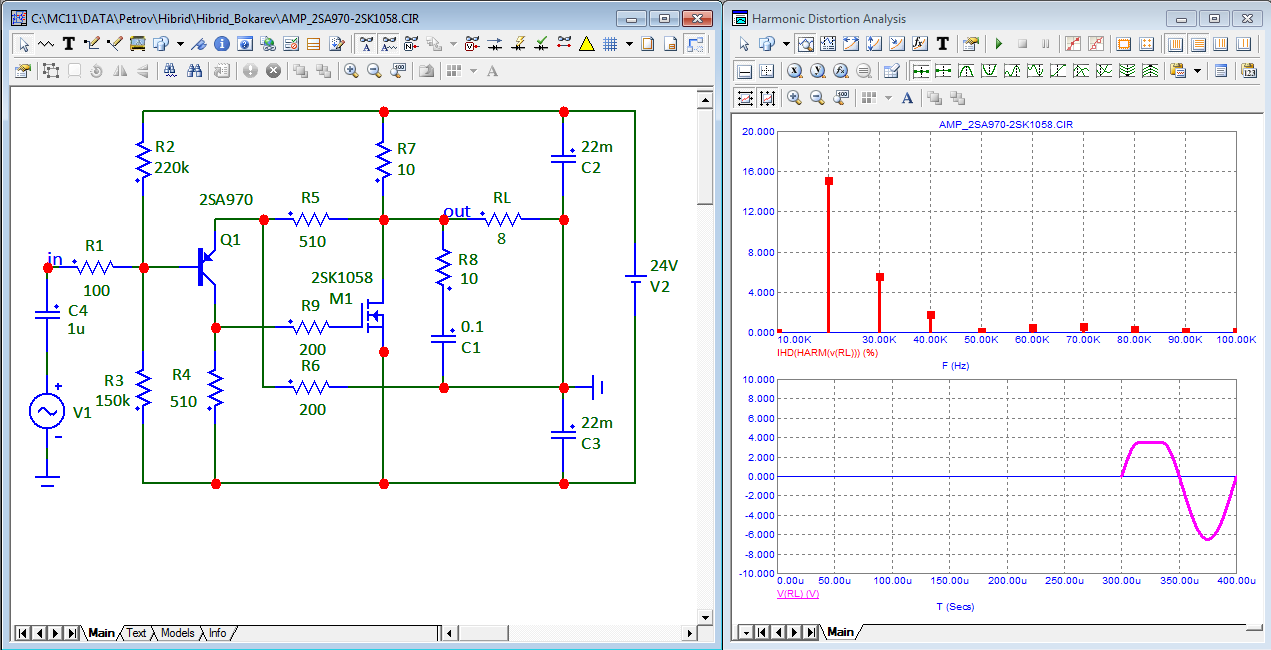Click the yellow triangle warning icon

[x=587, y=44]
